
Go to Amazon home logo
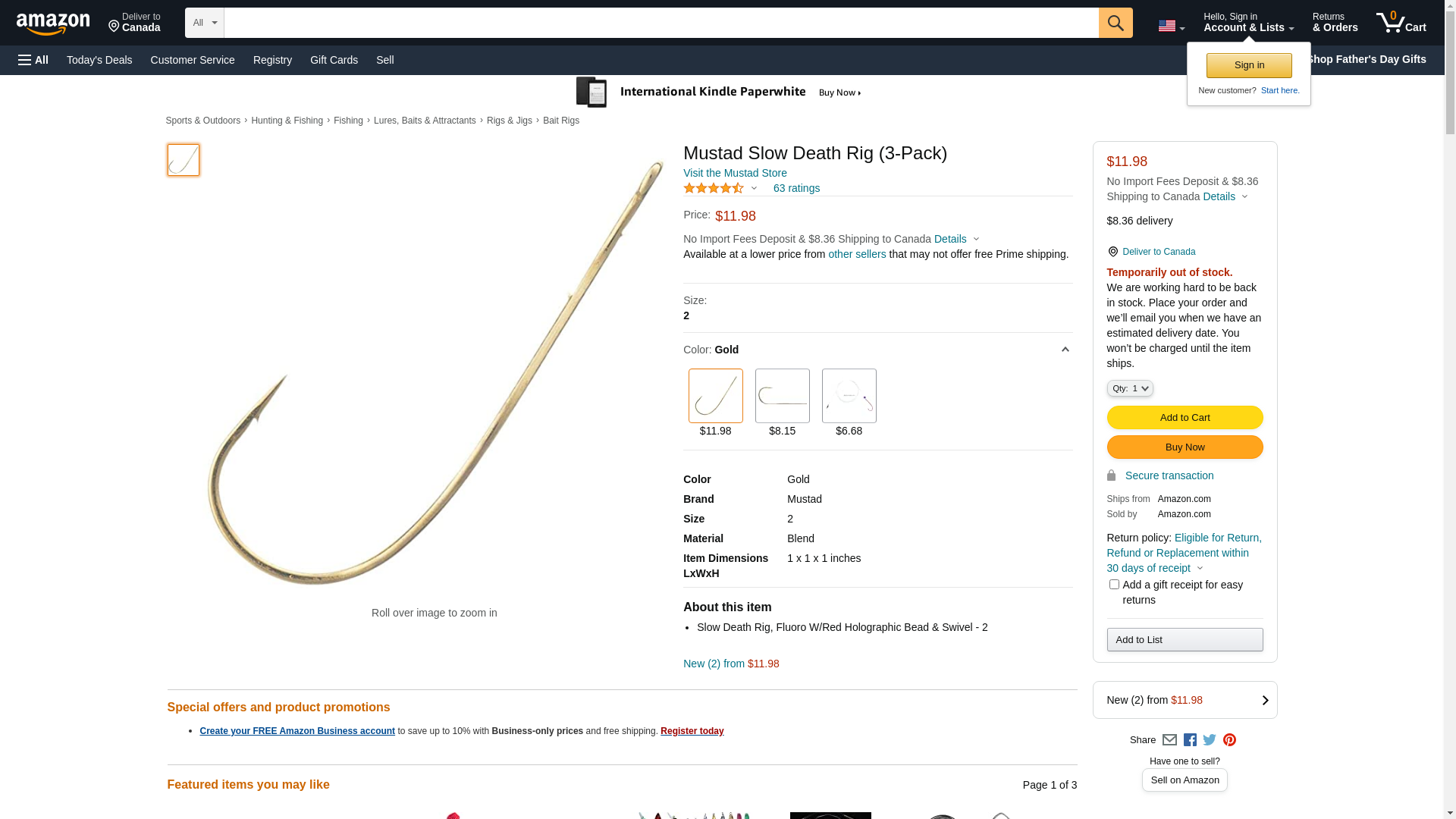(x=53, y=24)
